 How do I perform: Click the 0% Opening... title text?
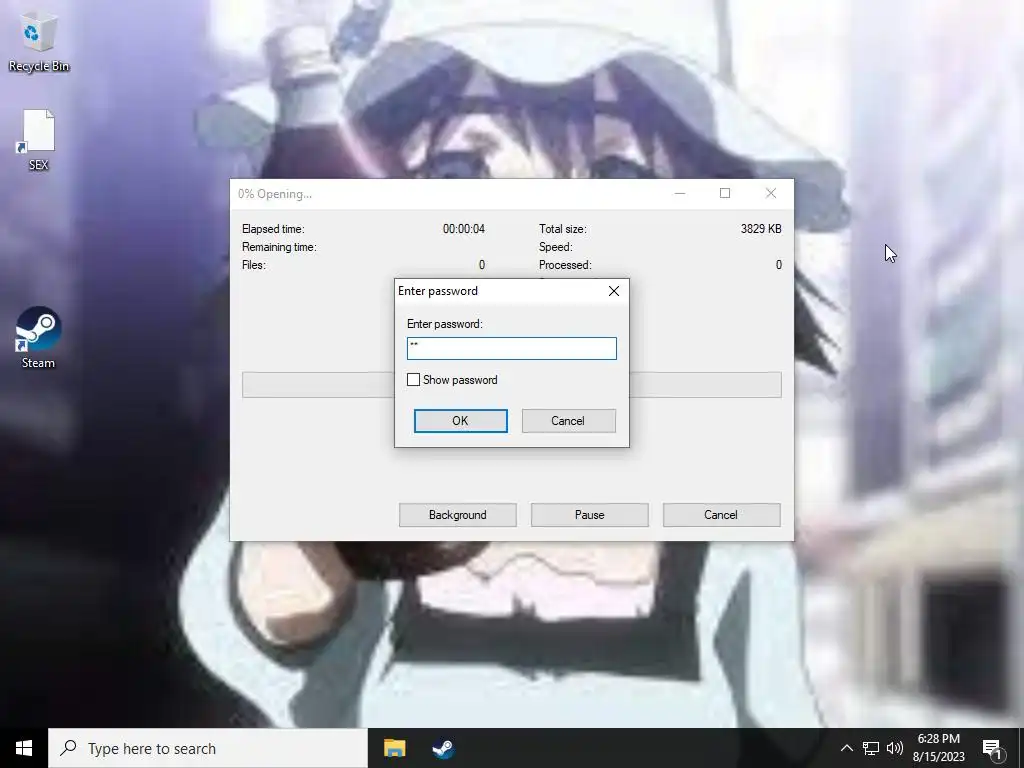pyautogui.click(x=275, y=194)
